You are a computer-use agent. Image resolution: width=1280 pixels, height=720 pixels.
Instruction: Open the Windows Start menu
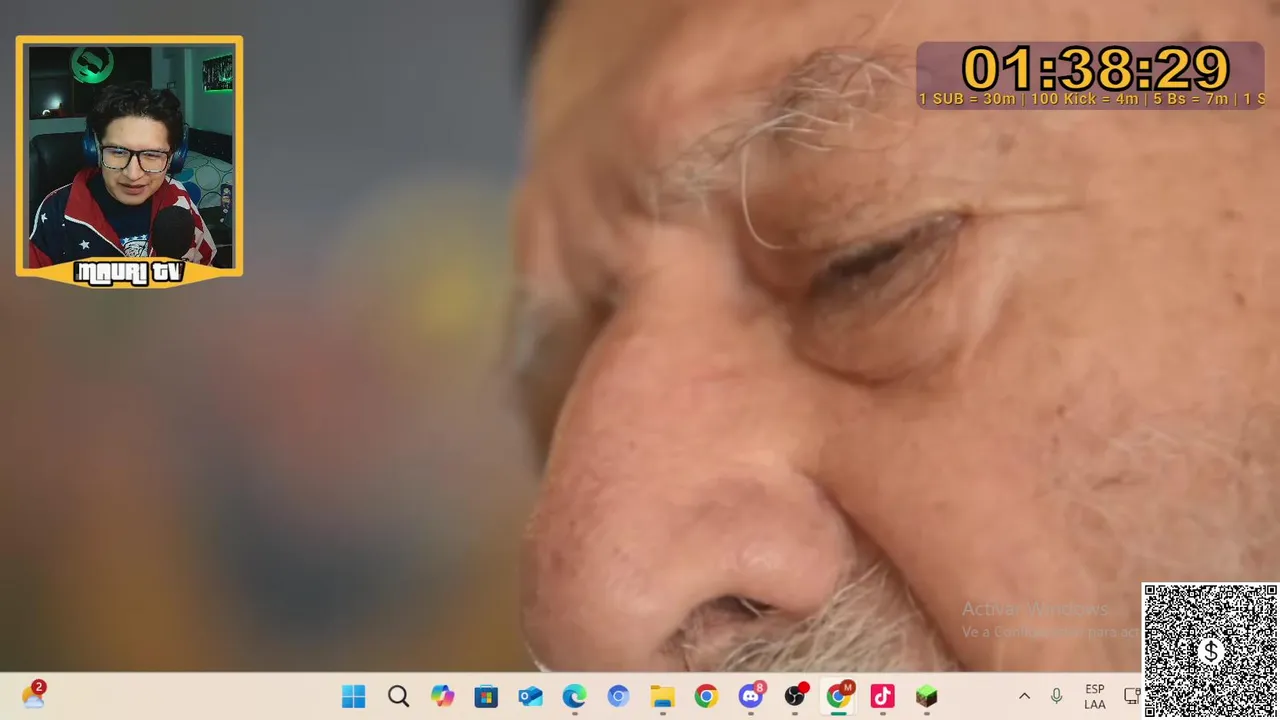click(354, 697)
